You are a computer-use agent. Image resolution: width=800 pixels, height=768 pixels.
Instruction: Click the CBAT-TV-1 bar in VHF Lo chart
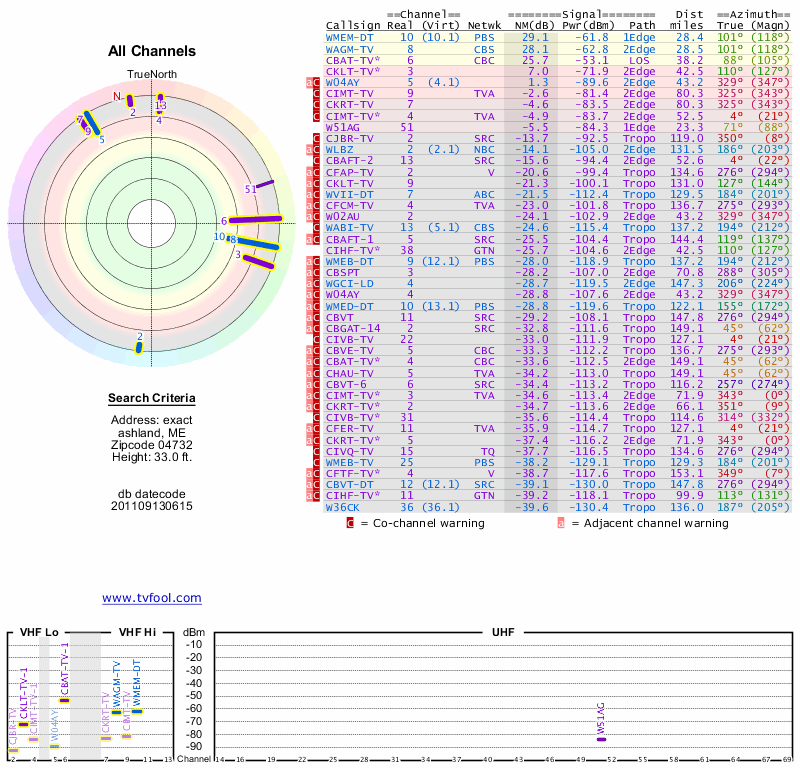(x=64, y=700)
